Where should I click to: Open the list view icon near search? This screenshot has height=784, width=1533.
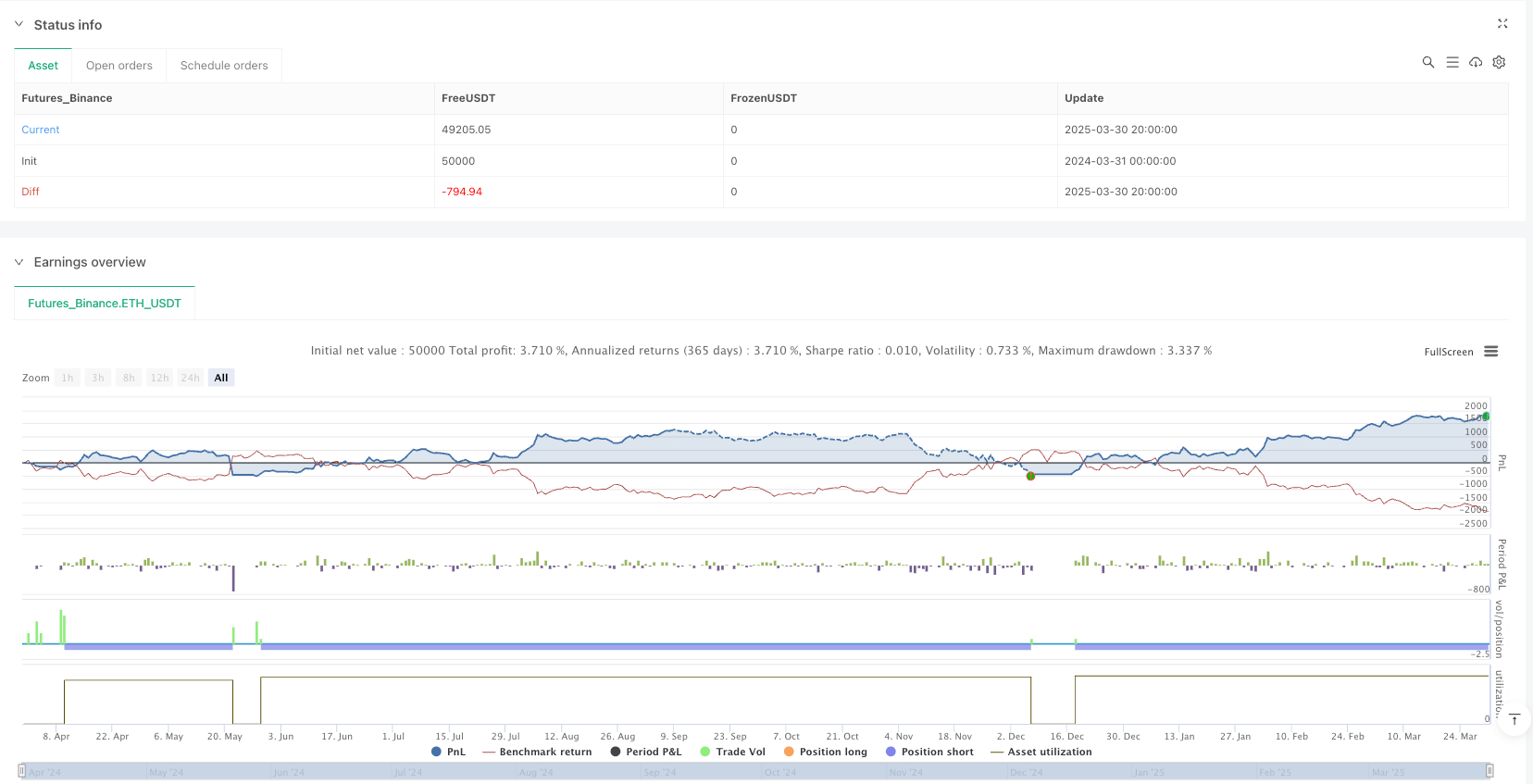tap(1452, 62)
